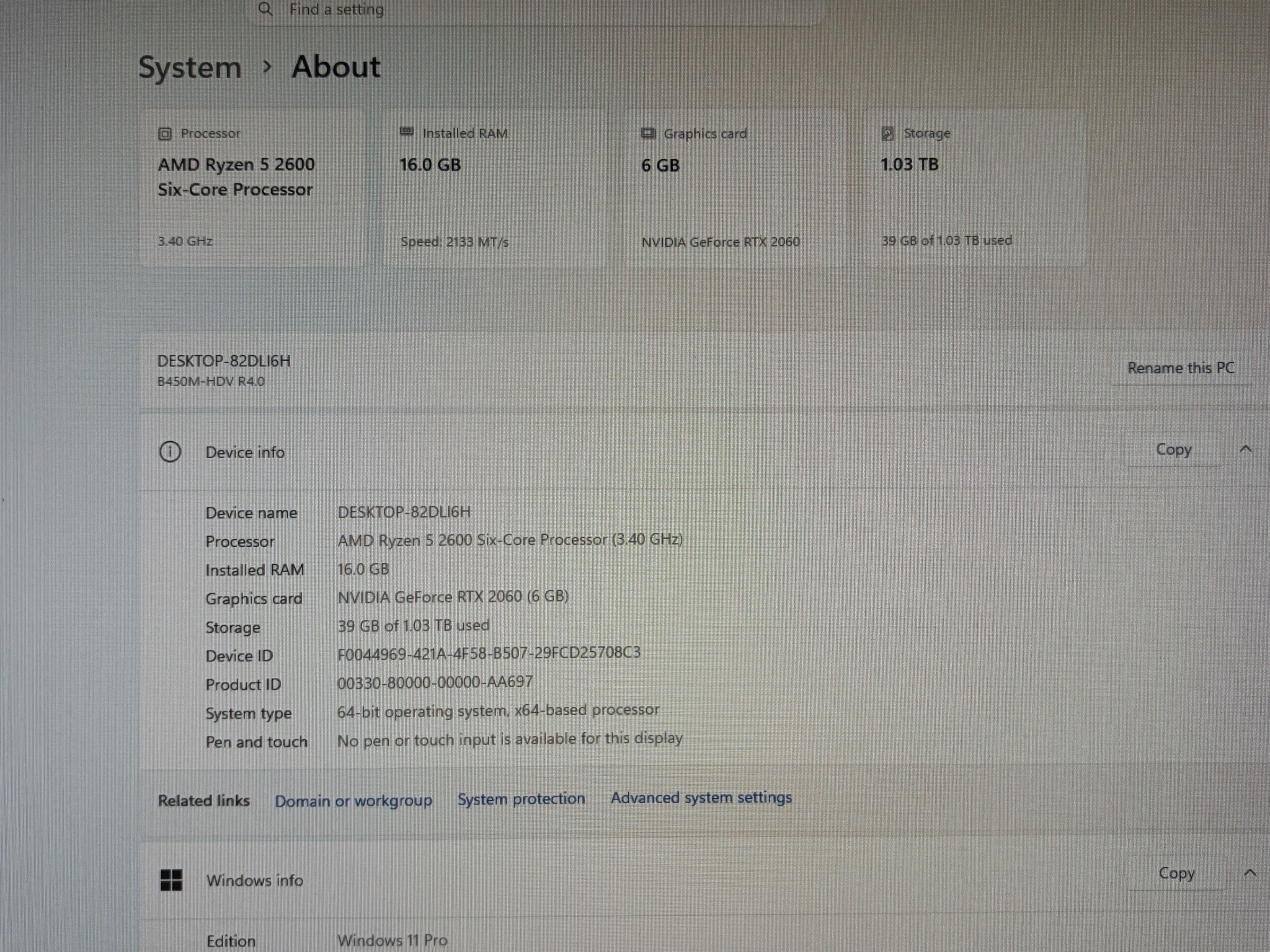Click the Device info circle icon
The width and height of the screenshot is (1270, 952).
point(170,452)
